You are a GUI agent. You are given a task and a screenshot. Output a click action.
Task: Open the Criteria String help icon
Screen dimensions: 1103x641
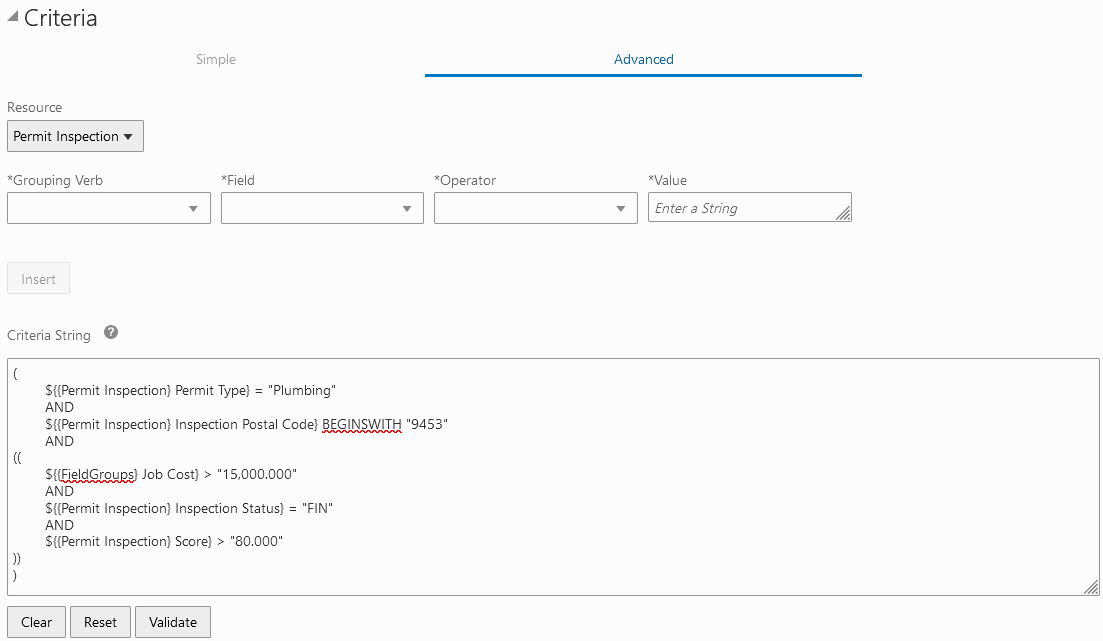[111, 333]
